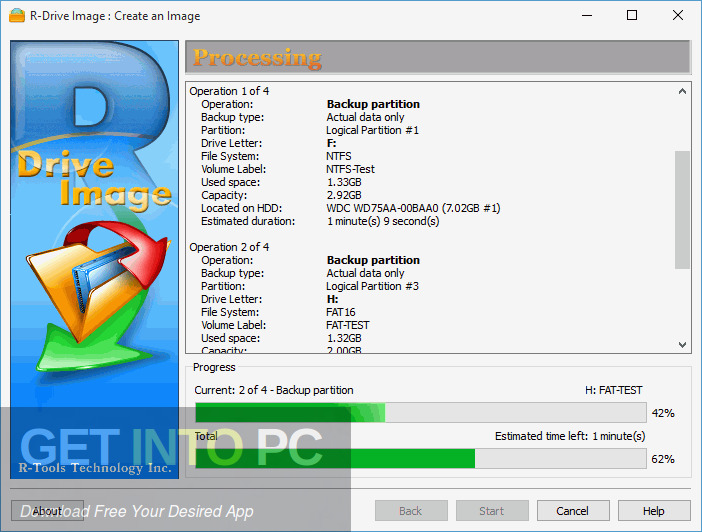The width and height of the screenshot is (702, 532).
Task: Click the drive letter 'F:' value
Action: (331, 143)
